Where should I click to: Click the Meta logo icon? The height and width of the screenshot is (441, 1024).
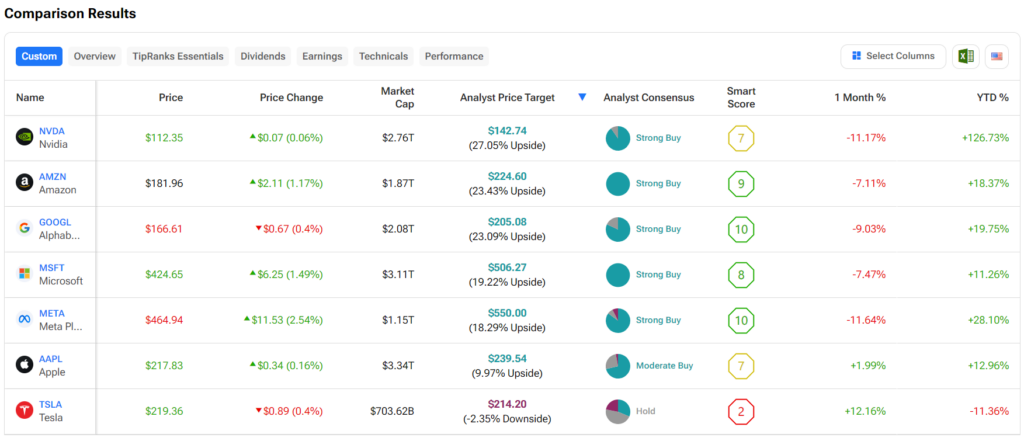pos(25,319)
